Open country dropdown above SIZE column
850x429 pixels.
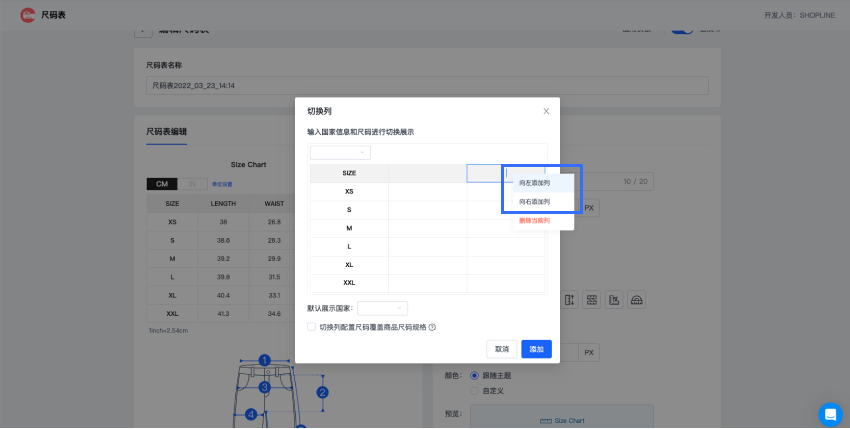click(x=340, y=152)
